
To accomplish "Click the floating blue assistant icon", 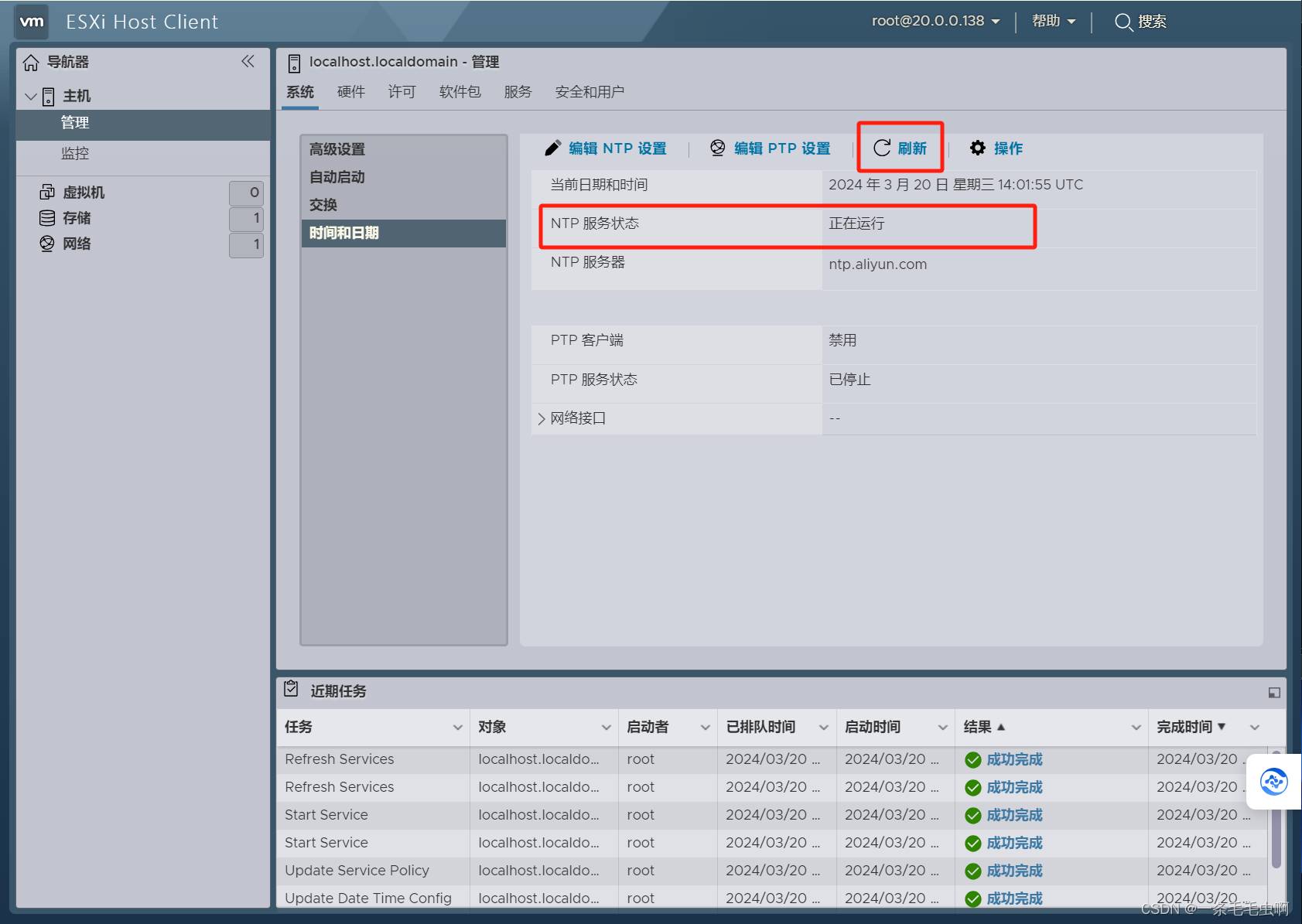I will (1273, 782).
